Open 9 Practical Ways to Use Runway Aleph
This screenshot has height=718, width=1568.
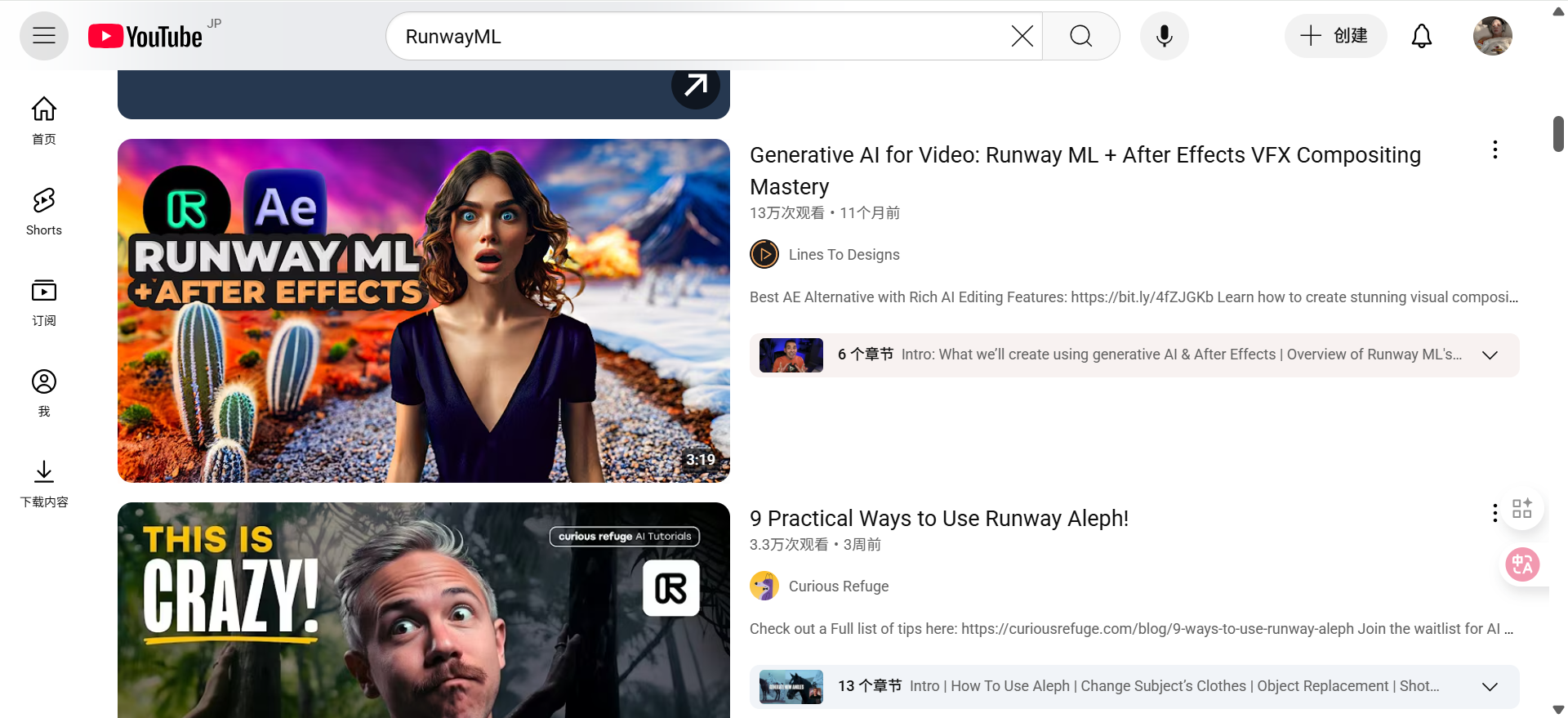939,519
